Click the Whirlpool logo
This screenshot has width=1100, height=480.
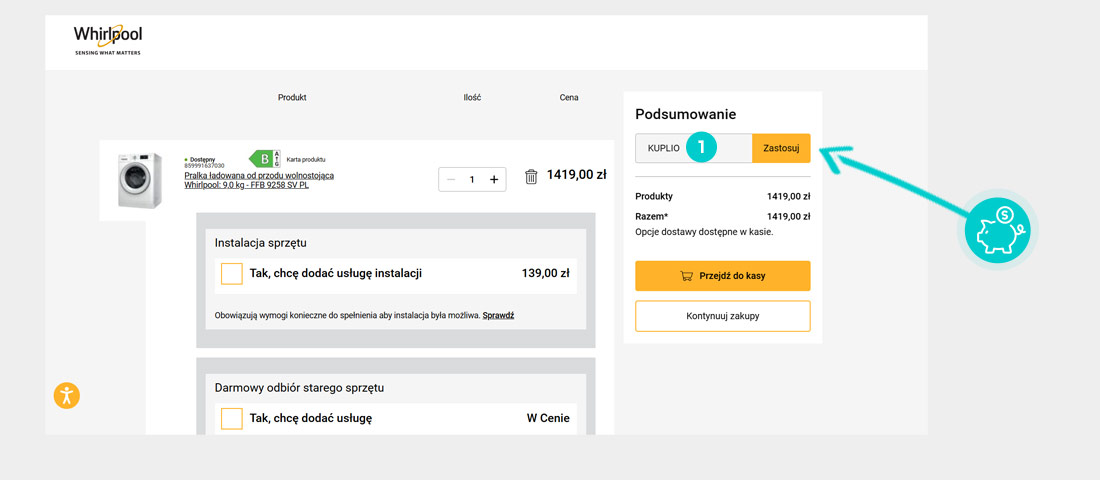[x=107, y=38]
